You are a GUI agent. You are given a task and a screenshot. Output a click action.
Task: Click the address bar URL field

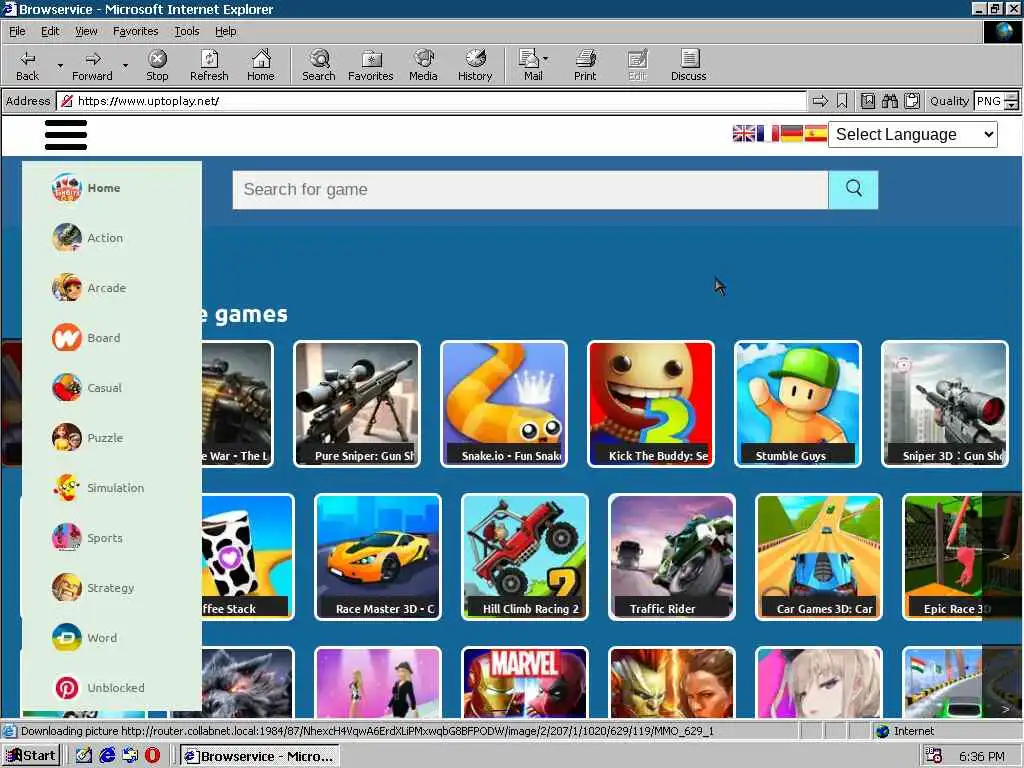coord(432,101)
